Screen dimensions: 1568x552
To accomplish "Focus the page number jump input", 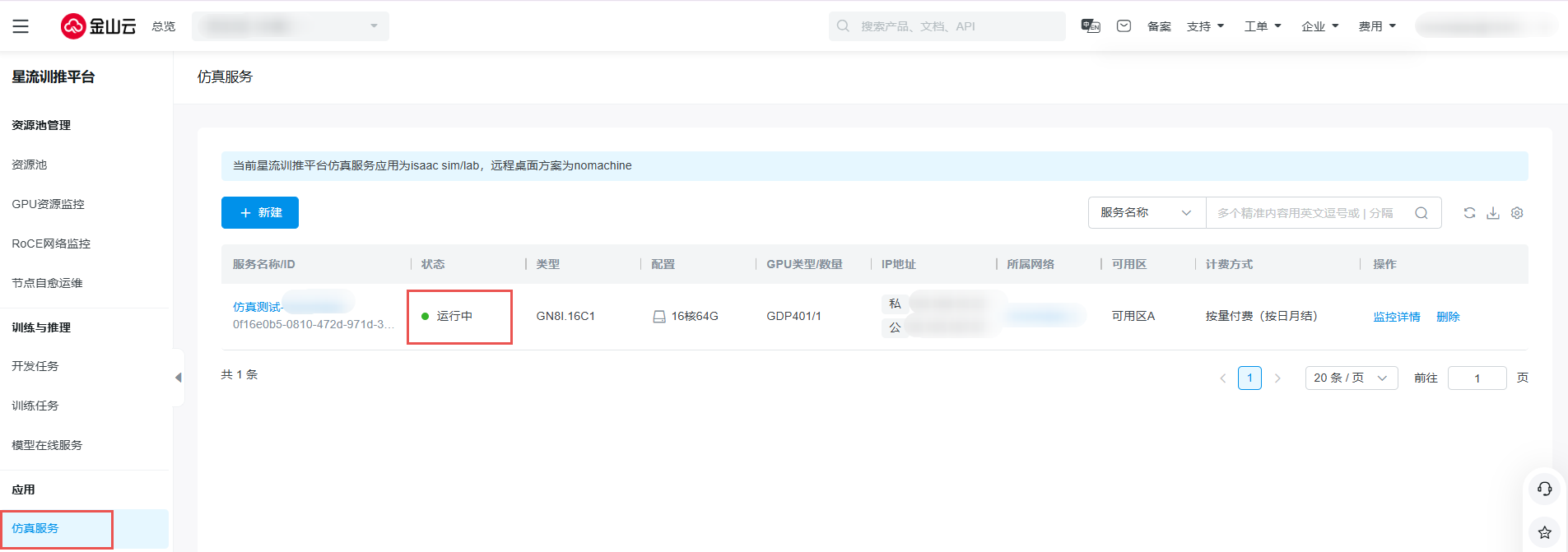I will click(x=1477, y=378).
